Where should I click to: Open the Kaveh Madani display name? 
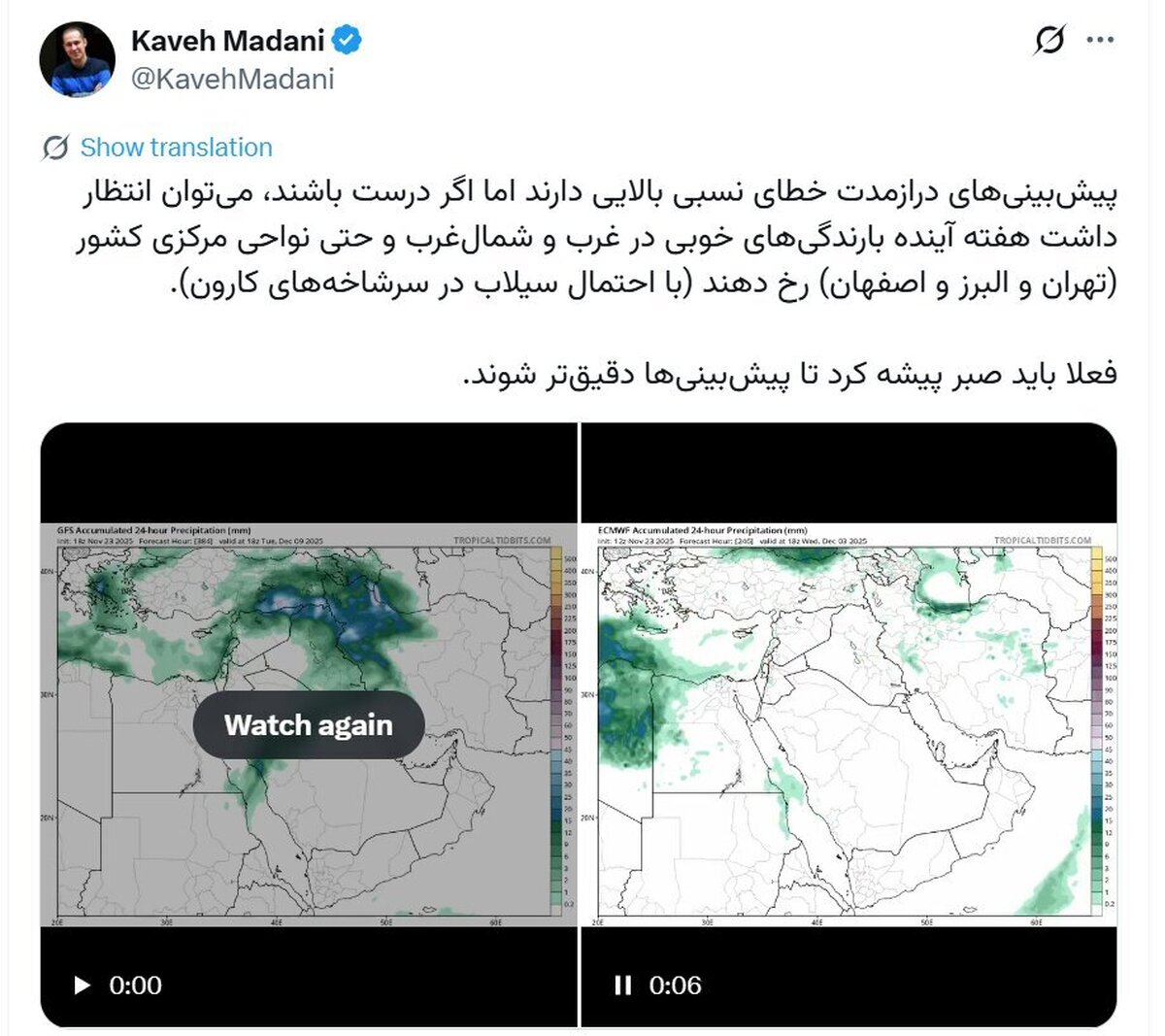click(227, 41)
